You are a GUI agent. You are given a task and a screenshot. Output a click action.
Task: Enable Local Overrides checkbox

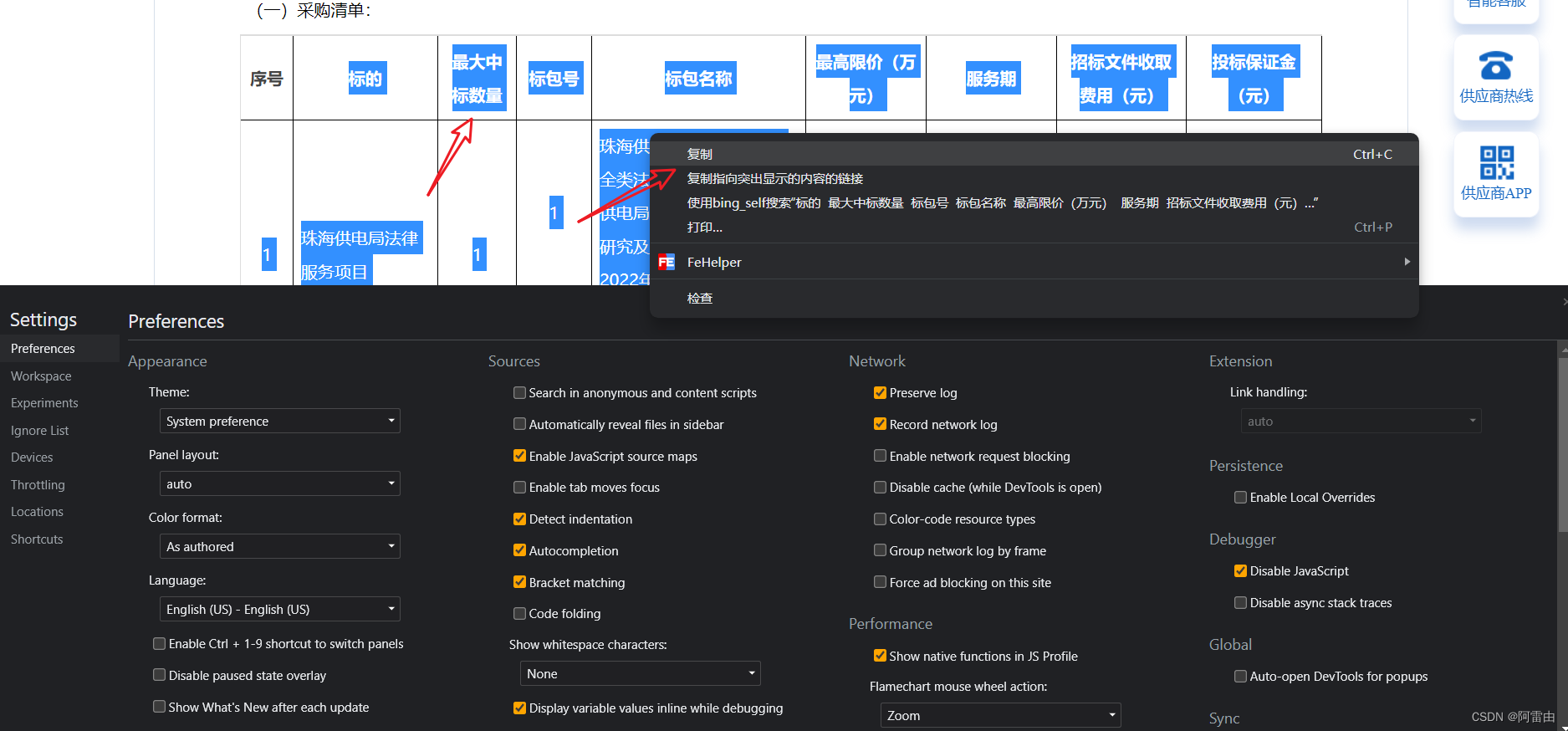1240,497
